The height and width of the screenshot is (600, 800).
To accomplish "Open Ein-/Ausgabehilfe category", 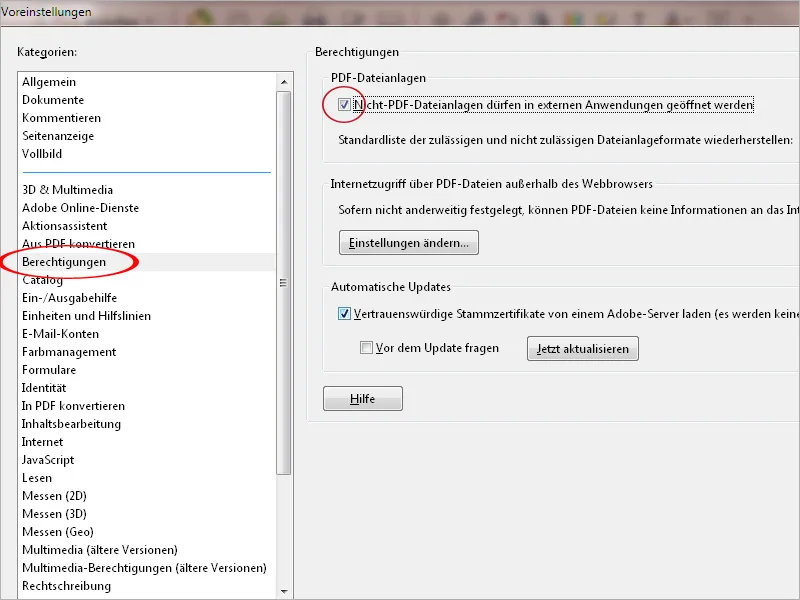I will [69, 297].
